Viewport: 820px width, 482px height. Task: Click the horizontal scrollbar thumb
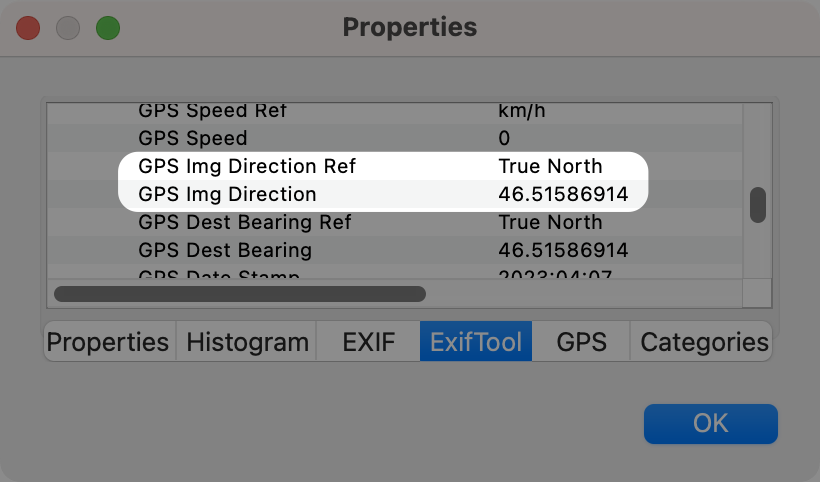[x=240, y=294]
